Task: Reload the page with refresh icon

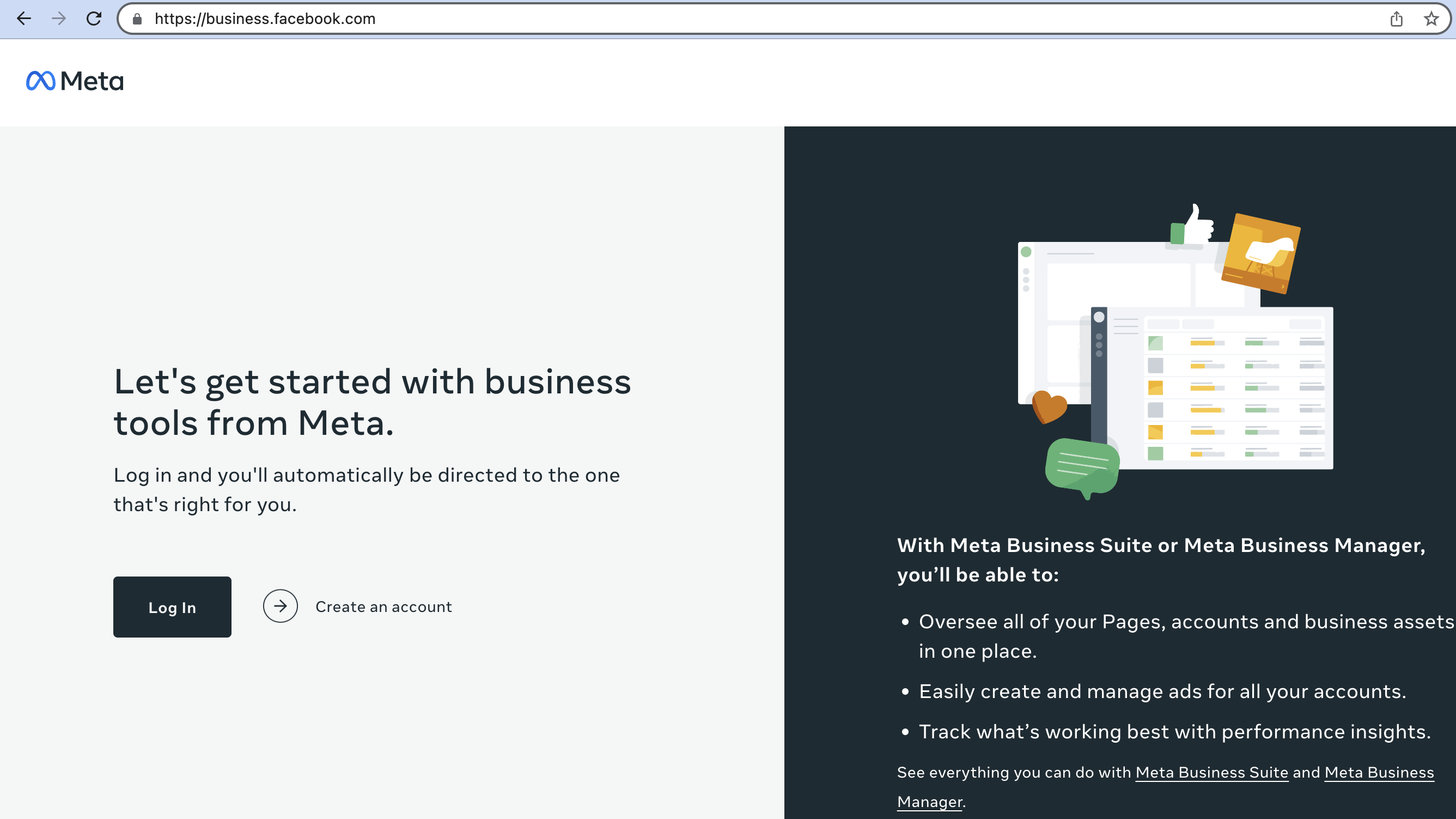Action: point(94,19)
